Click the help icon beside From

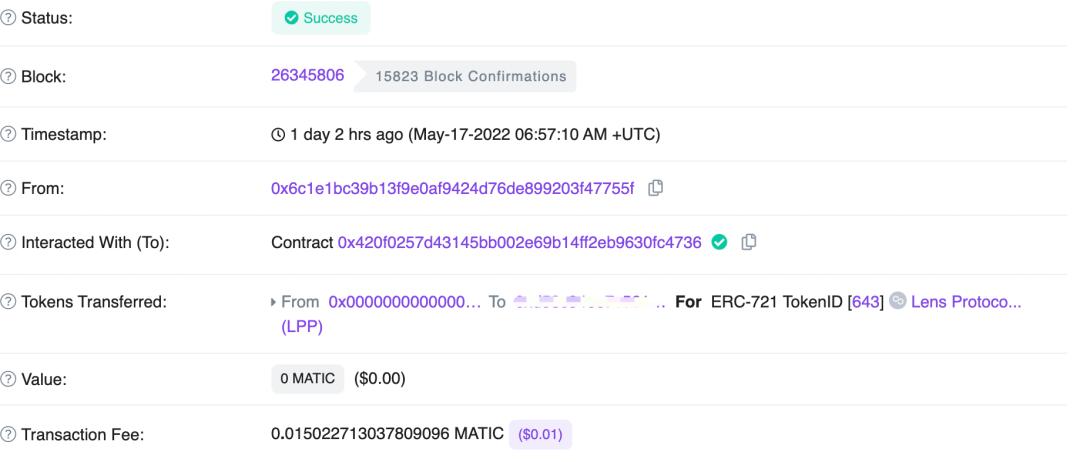pyautogui.click(x=8, y=188)
